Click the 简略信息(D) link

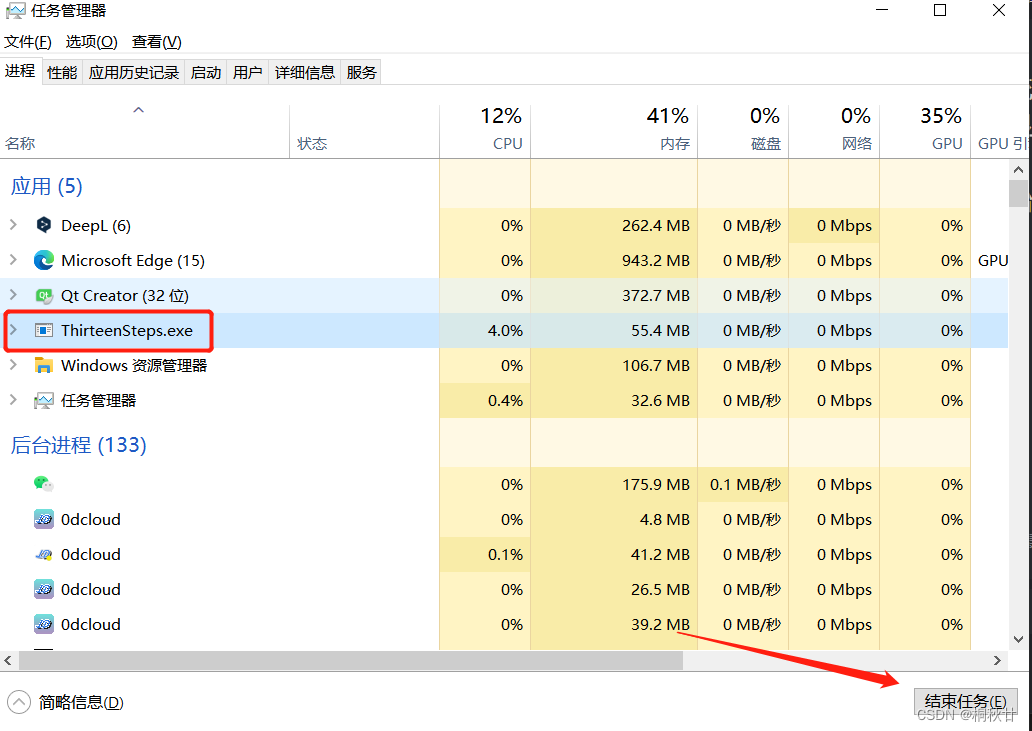click(81, 703)
